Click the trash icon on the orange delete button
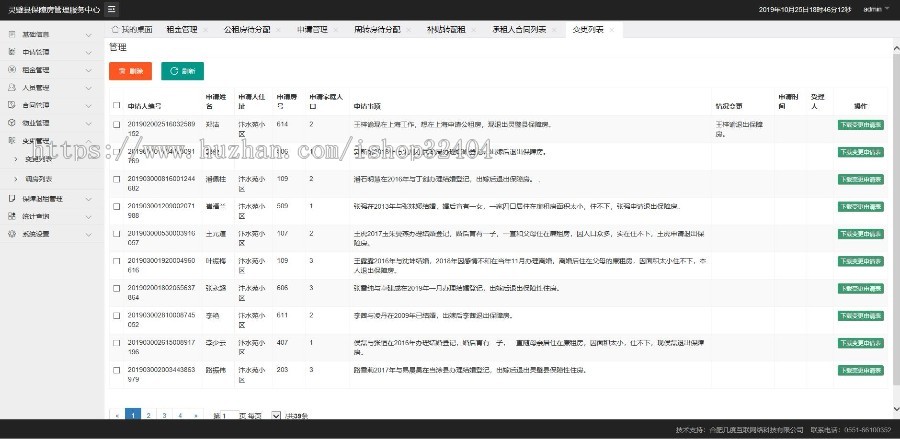This screenshot has width=900, height=439. click(122, 71)
